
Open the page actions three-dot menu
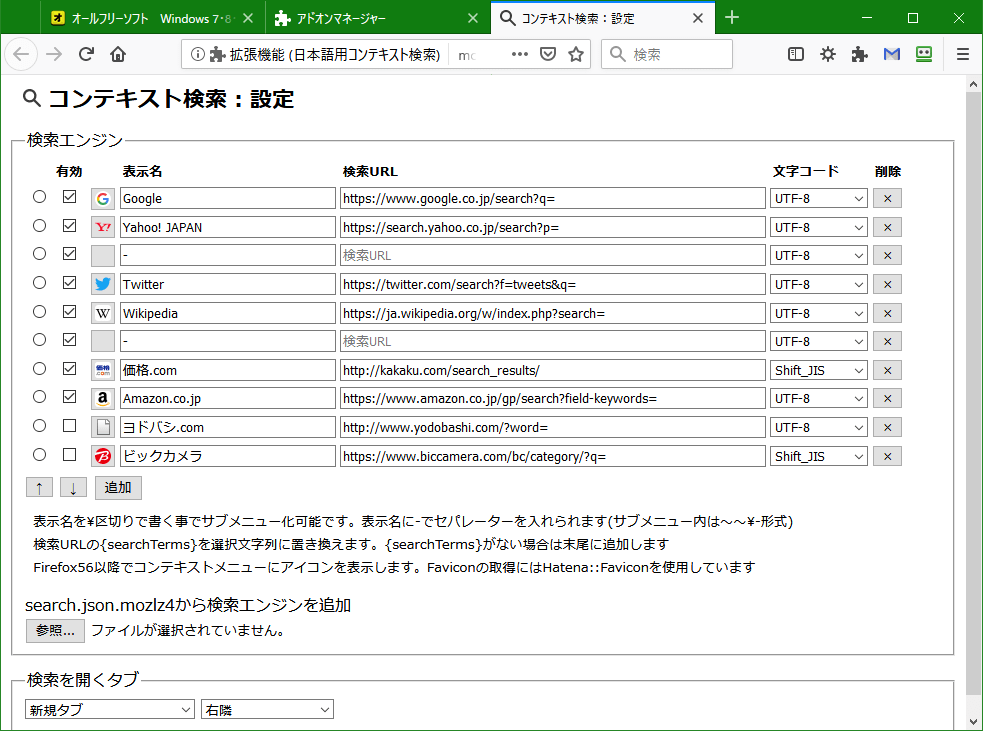[520, 55]
